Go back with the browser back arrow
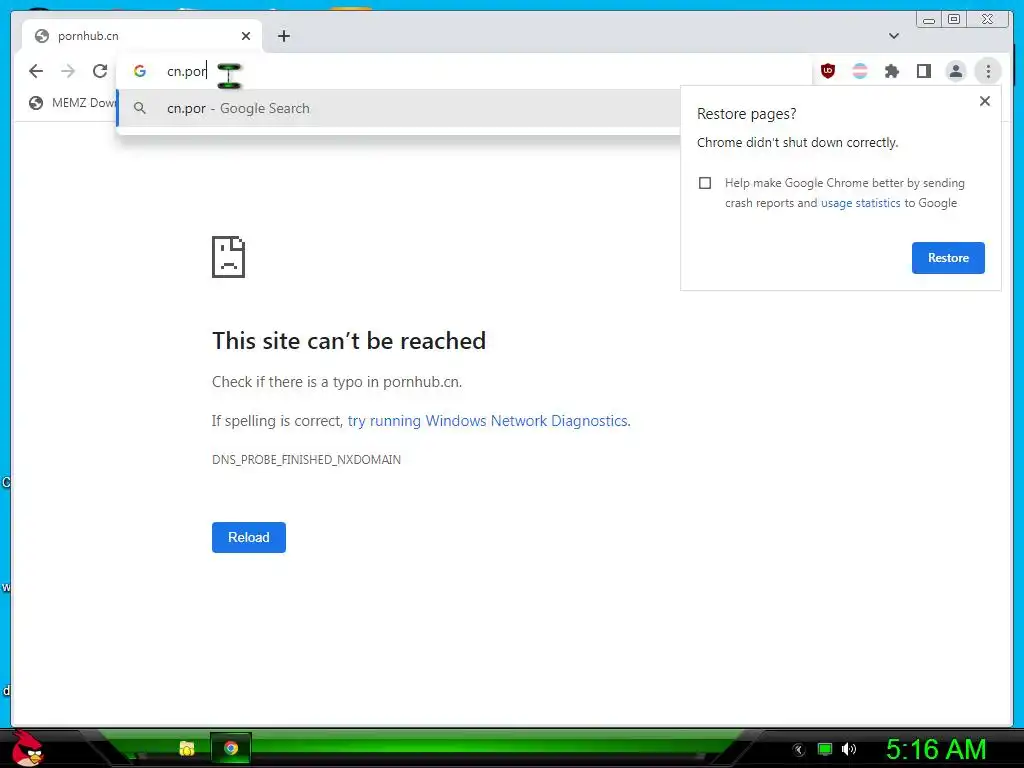This screenshot has width=1024, height=768. [36, 71]
